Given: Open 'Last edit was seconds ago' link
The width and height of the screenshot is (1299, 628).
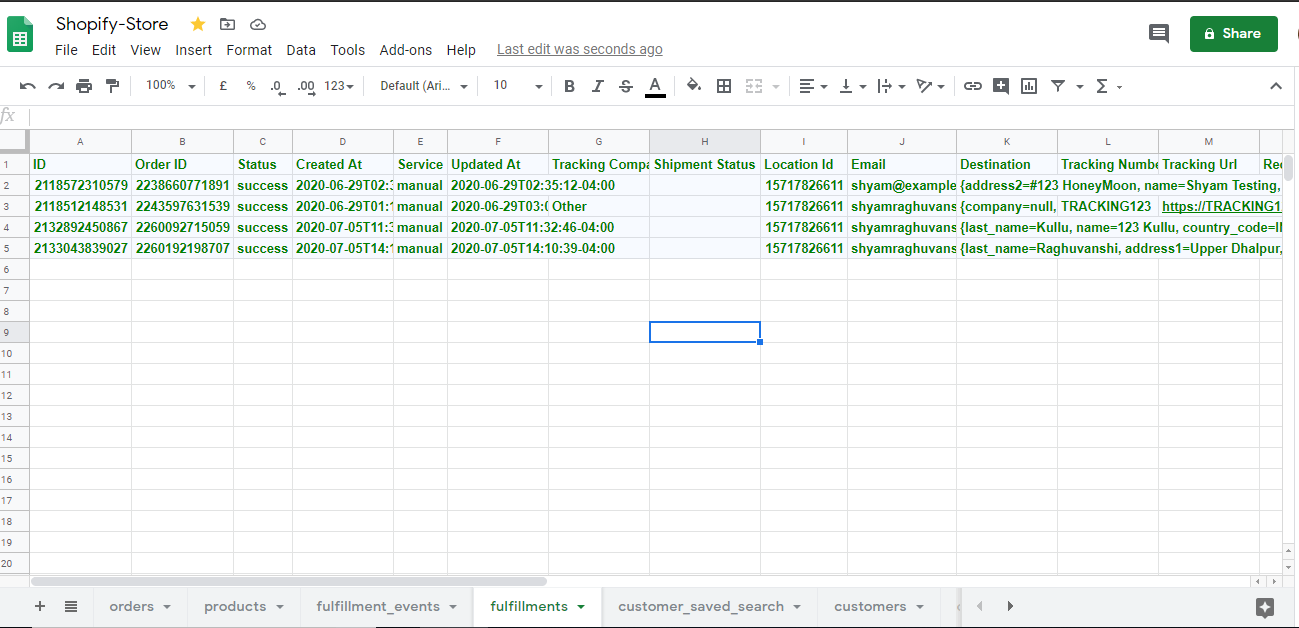Looking at the screenshot, I should coord(580,50).
